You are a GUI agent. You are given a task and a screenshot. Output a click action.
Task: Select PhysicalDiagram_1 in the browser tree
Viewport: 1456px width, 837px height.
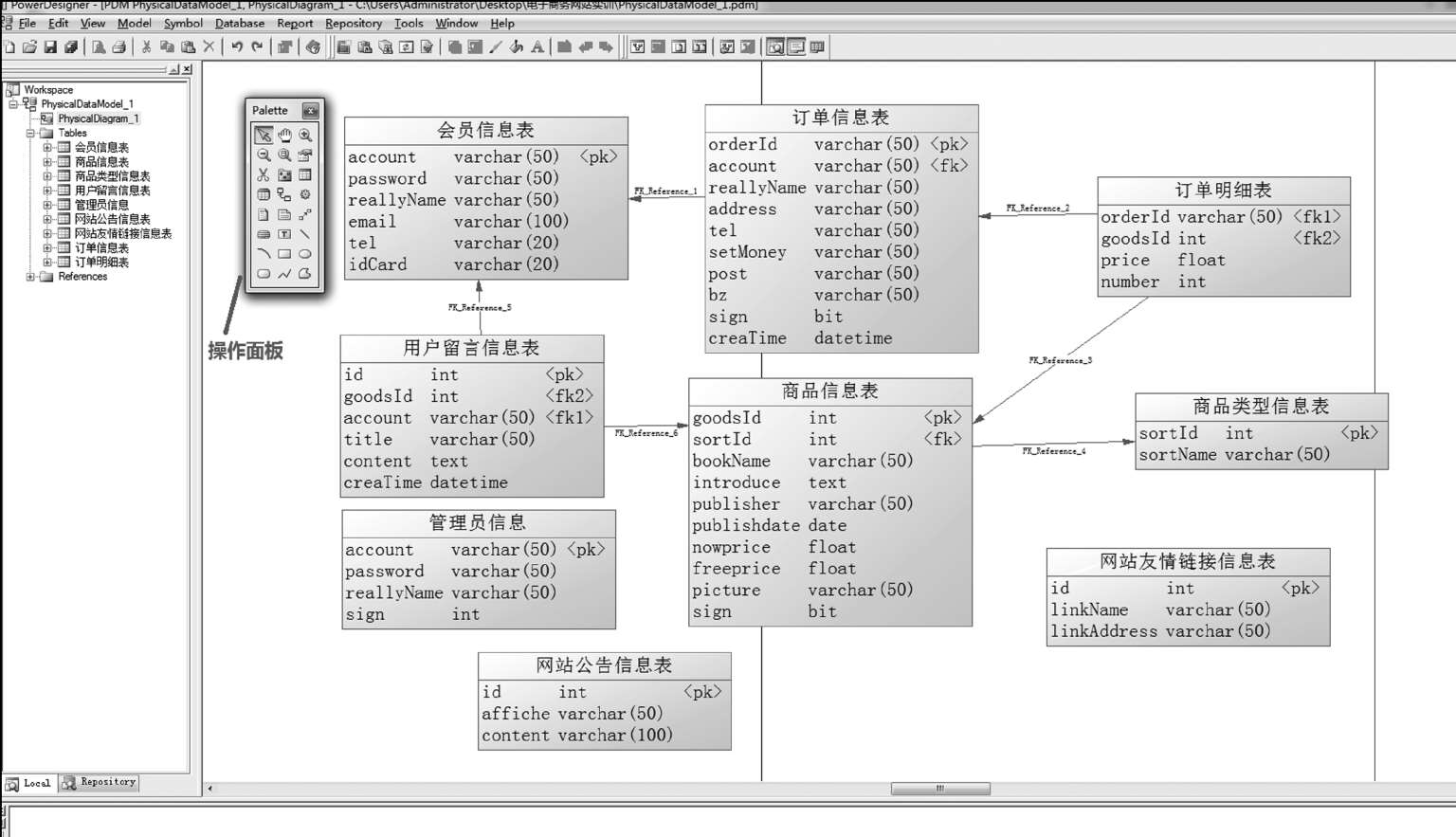coord(98,118)
